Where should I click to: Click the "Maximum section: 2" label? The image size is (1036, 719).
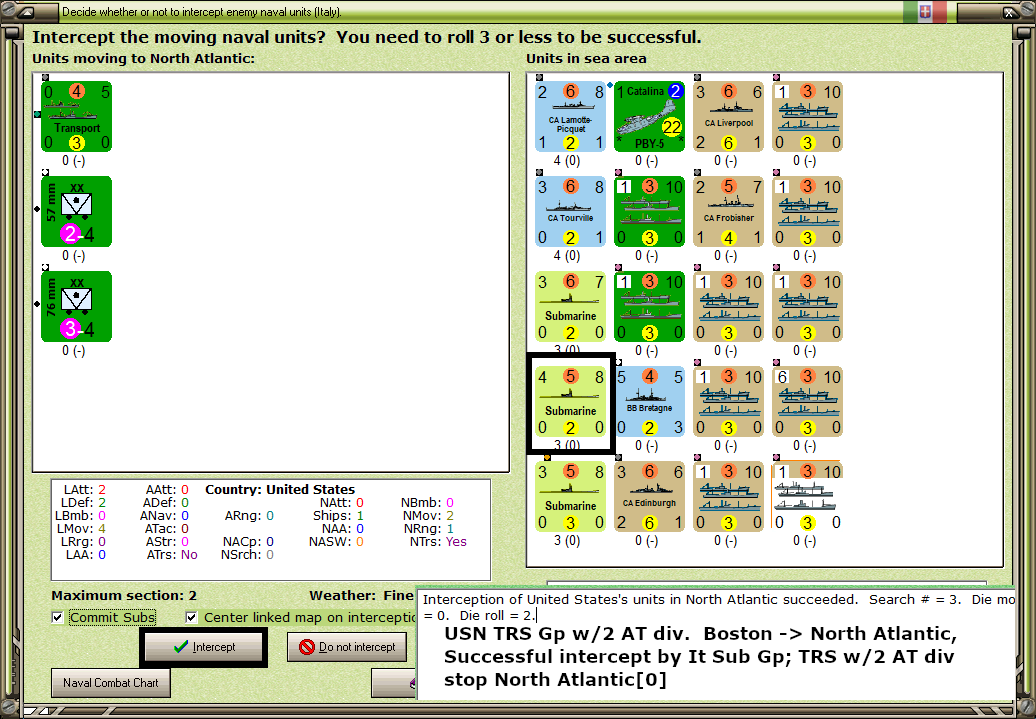coord(124,595)
